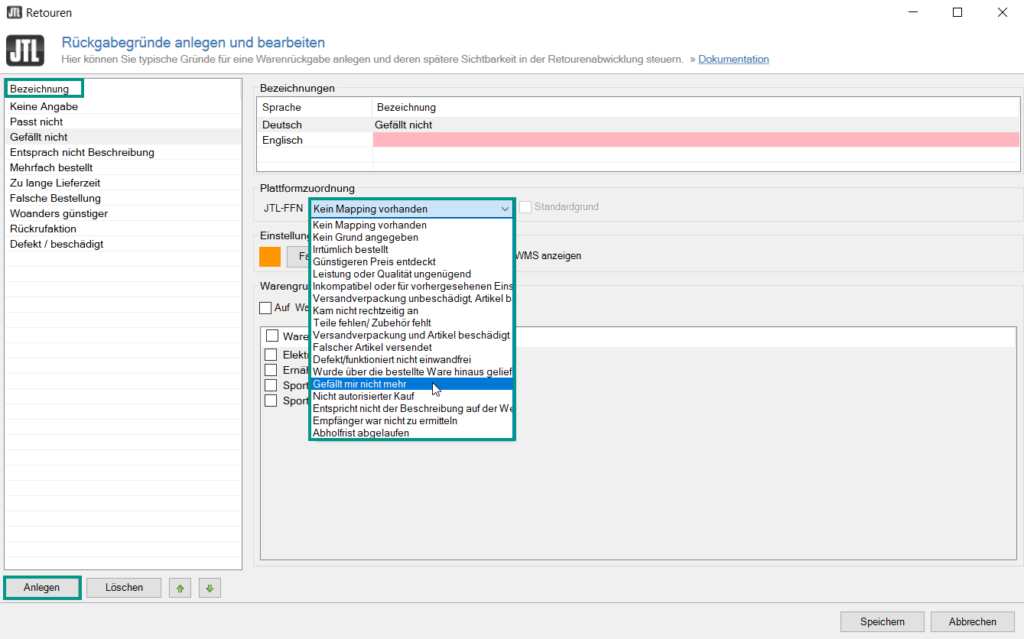1024x639 pixels.
Task: Toggle the Standardgrund checkbox
Action: (x=525, y=208)
